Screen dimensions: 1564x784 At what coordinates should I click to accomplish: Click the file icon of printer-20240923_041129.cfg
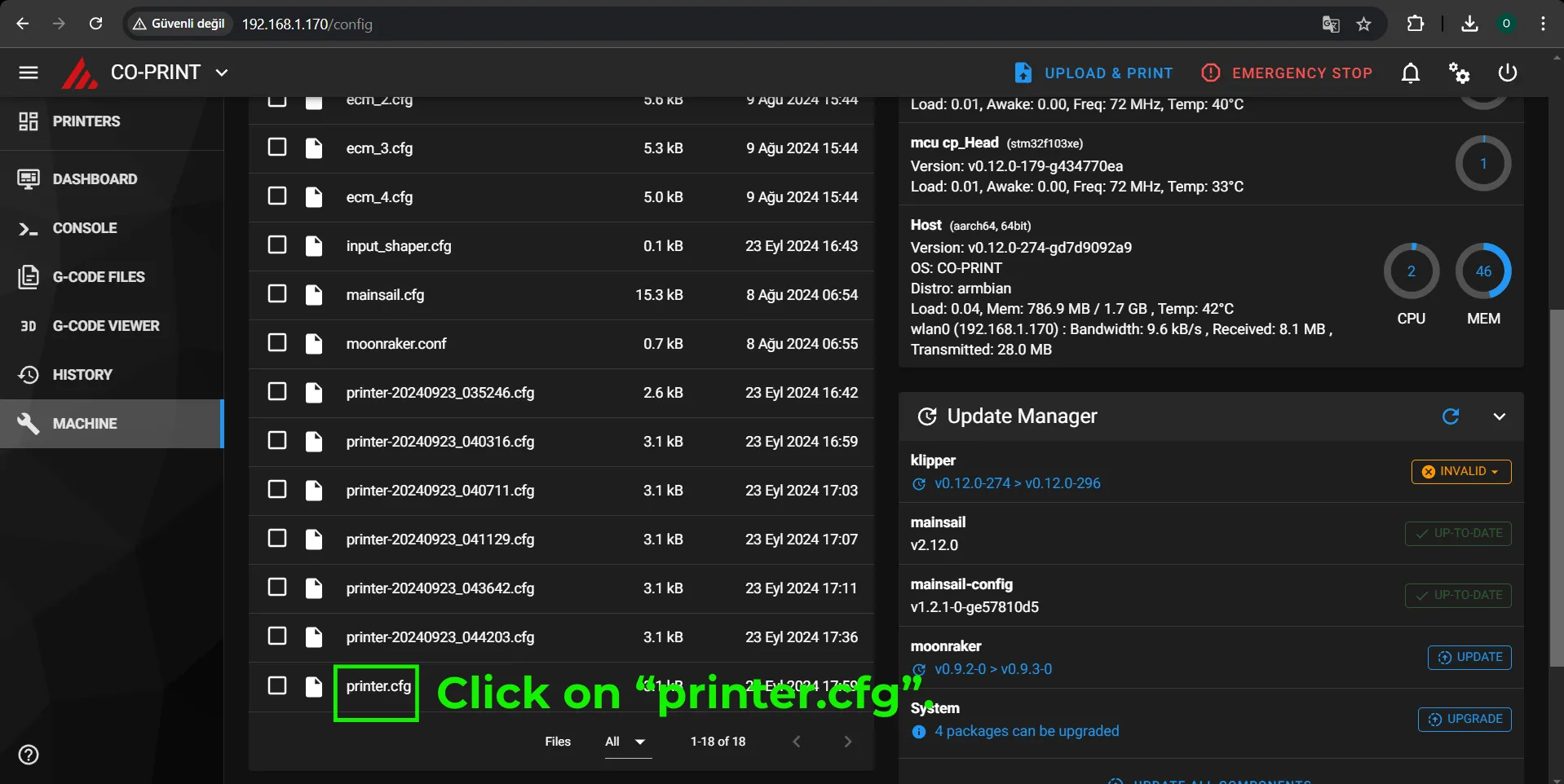pos(314,540)
